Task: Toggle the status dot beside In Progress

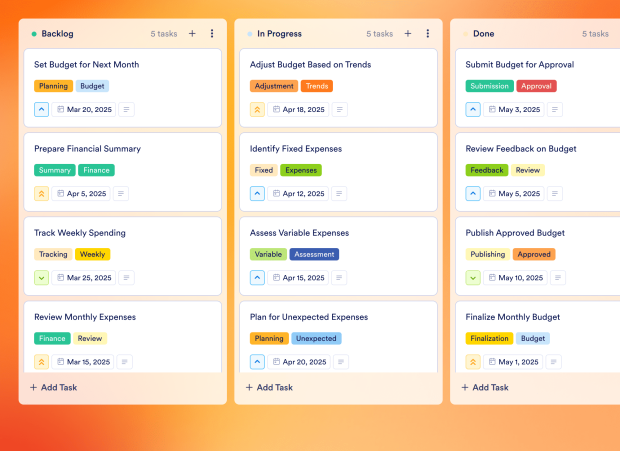Action: coord(250,34)
